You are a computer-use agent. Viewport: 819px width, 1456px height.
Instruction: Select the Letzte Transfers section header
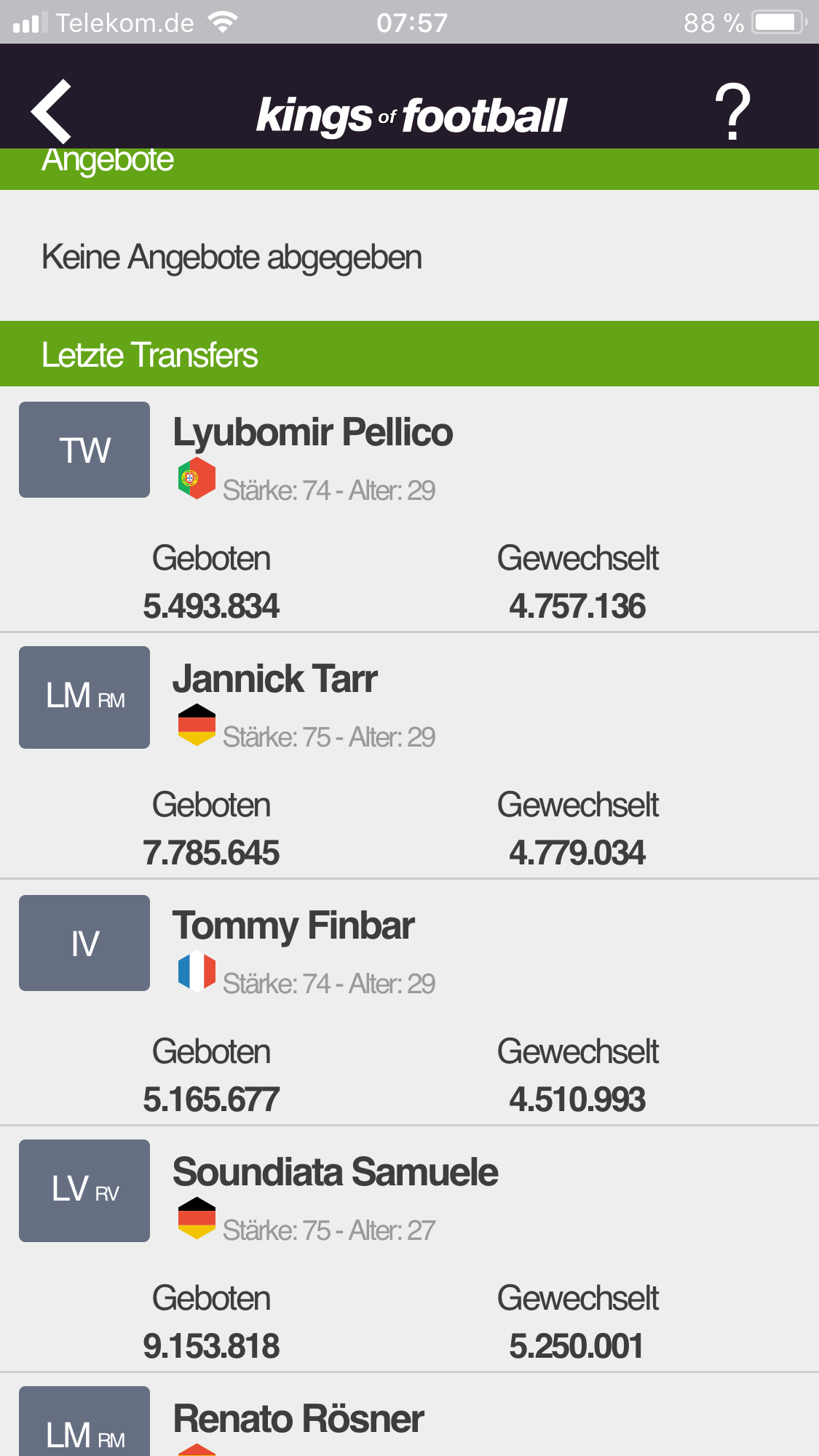(409, 354)
